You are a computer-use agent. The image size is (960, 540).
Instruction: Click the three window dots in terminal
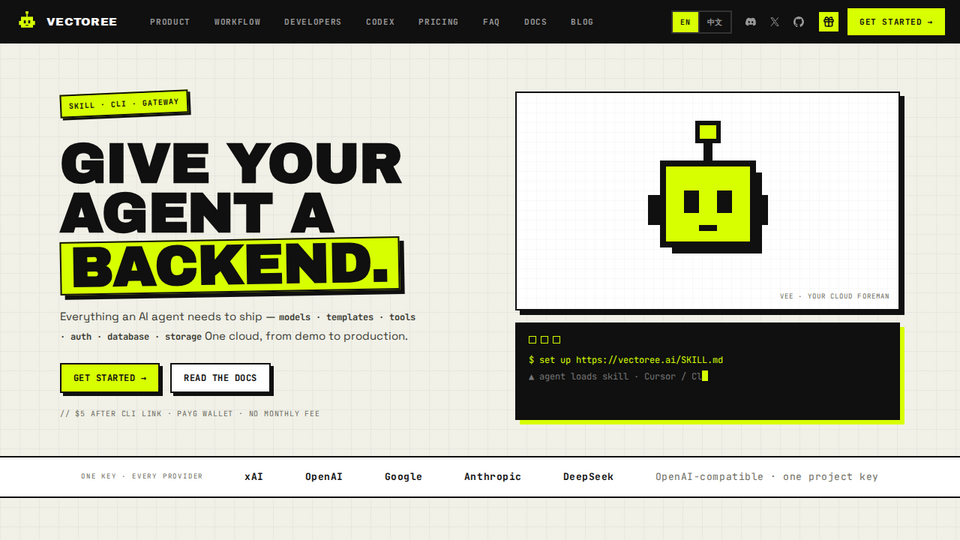click(x=544, y=340)
